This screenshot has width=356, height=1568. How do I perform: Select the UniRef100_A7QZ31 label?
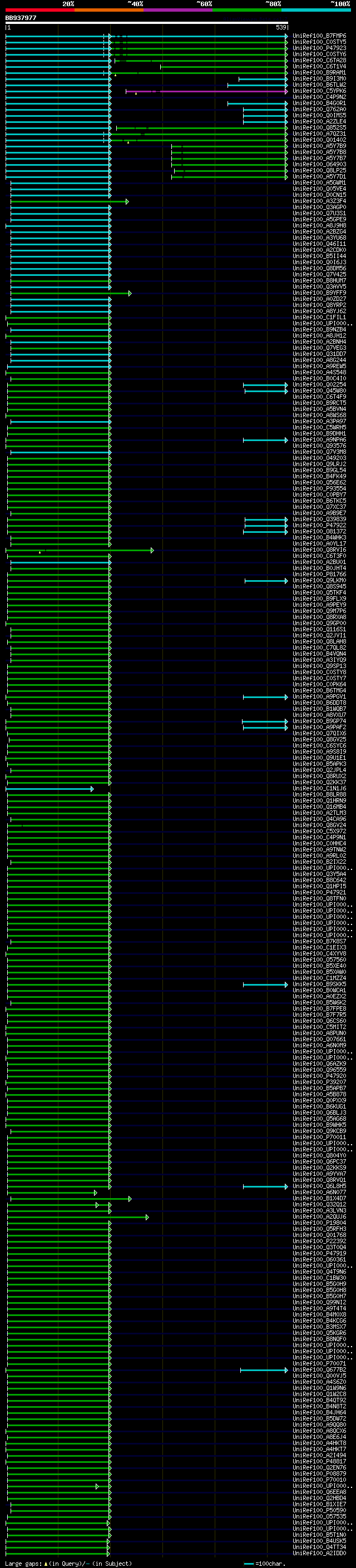pos(319,133)
